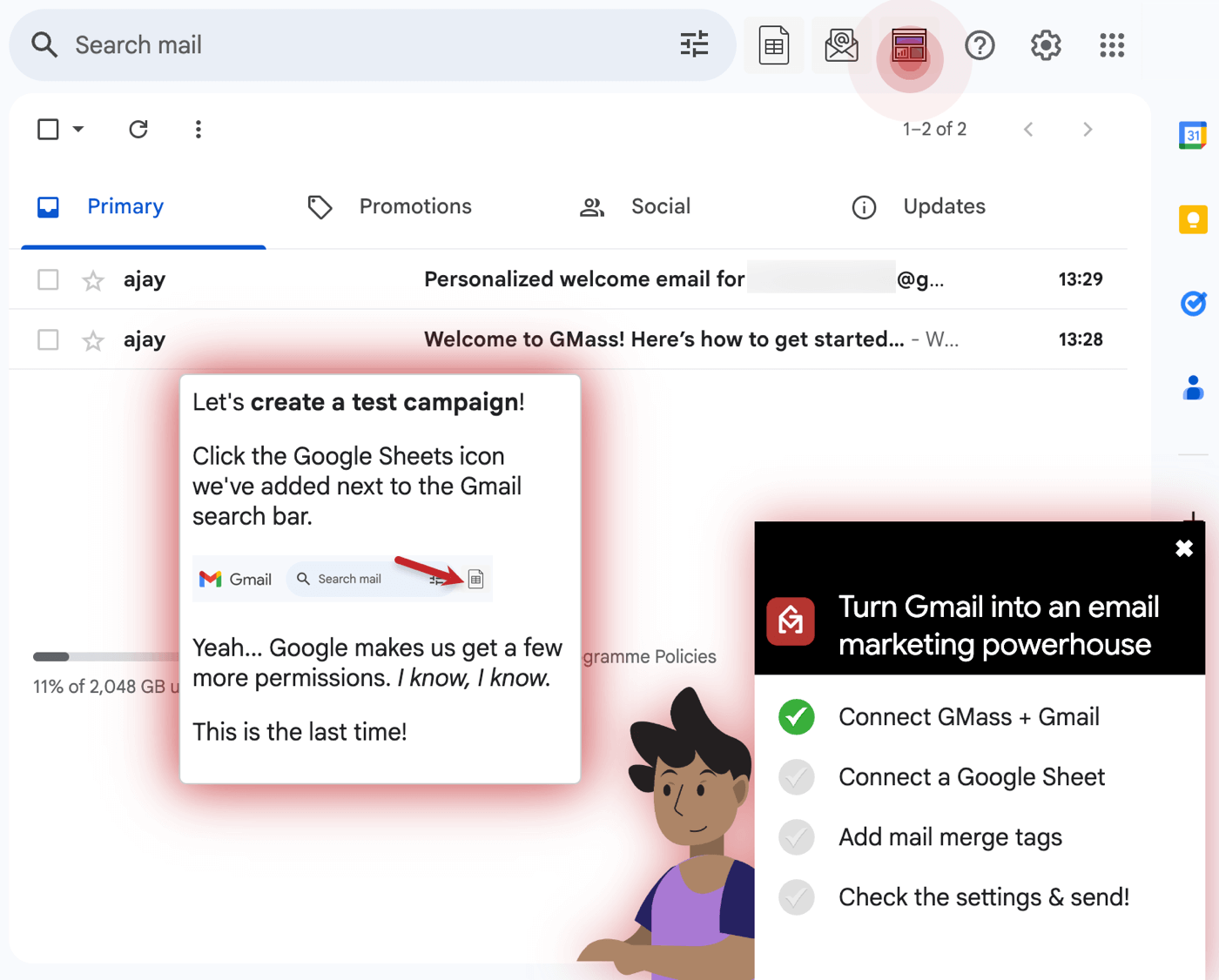
Task: Click the 1–2 of 2 page counter
Action: point(934,130)
